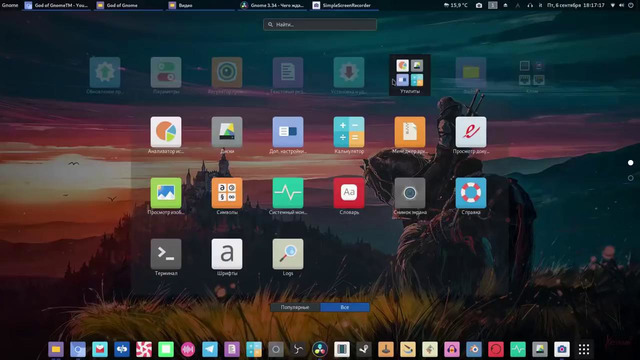Open the Disk Usage Analyzer app (Анализатор)
Viewport: 640px width, 360px height.
(166, 132)
